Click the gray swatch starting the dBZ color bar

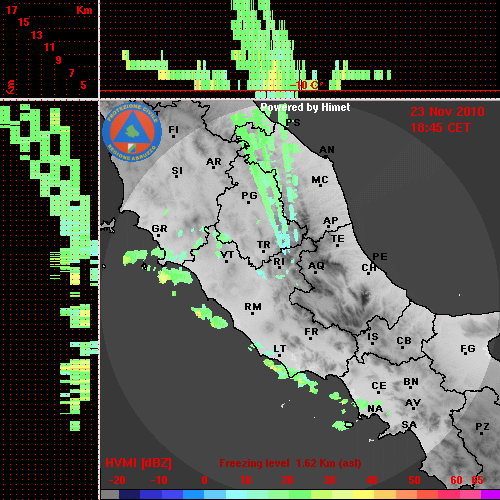coord(110,495)
